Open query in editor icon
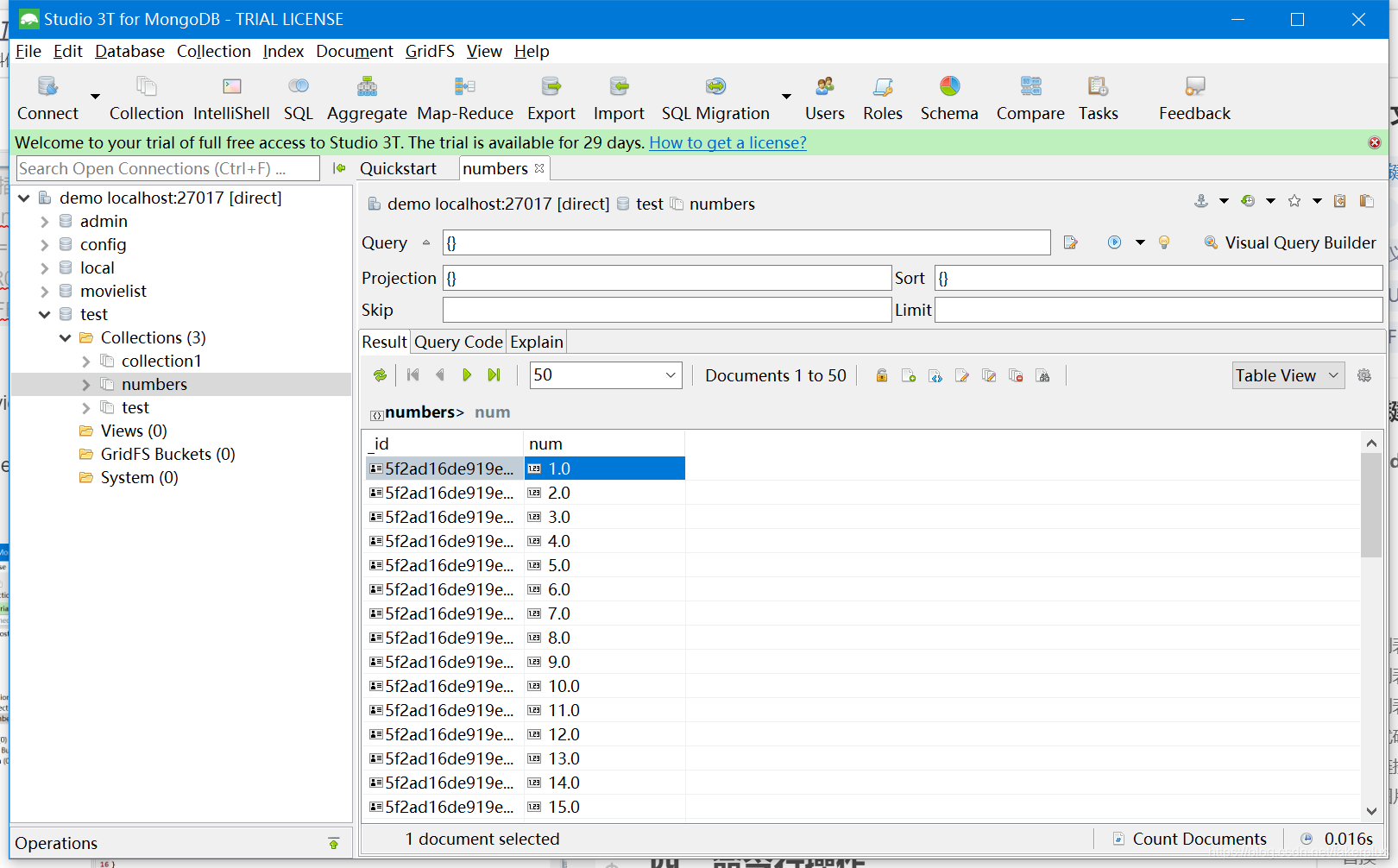This screenshot has width=1398, height=868. 1070,242
